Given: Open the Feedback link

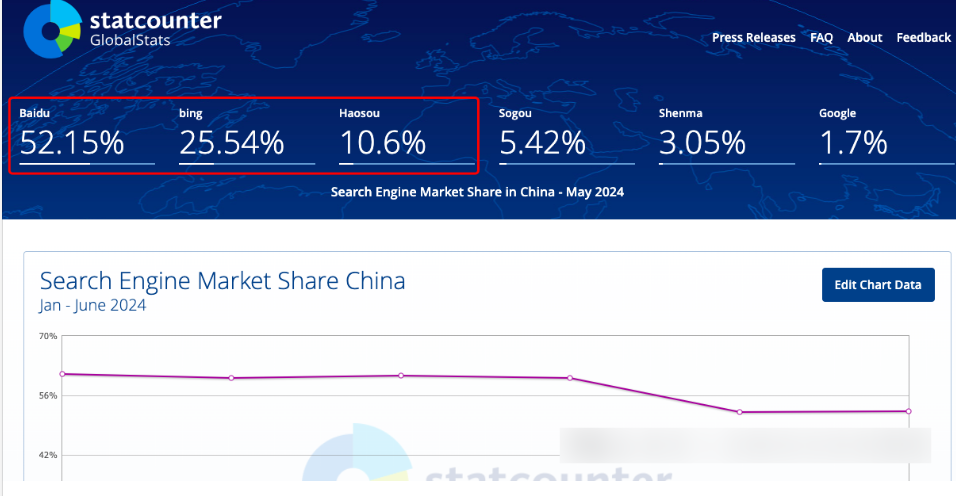Looking at the screenshot, I should point(923,38).
